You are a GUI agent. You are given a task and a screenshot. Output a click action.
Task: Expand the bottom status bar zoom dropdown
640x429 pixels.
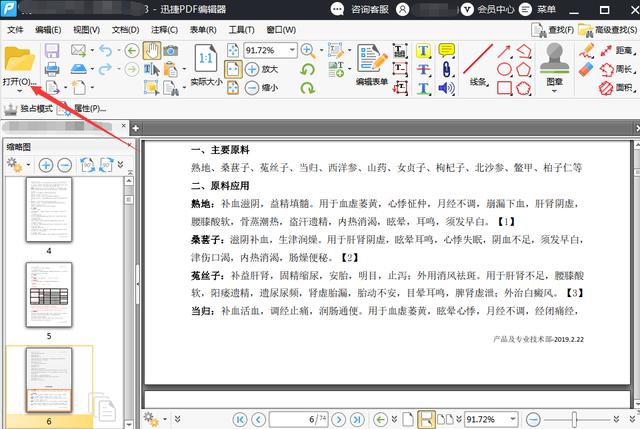(x=512, y=418)
